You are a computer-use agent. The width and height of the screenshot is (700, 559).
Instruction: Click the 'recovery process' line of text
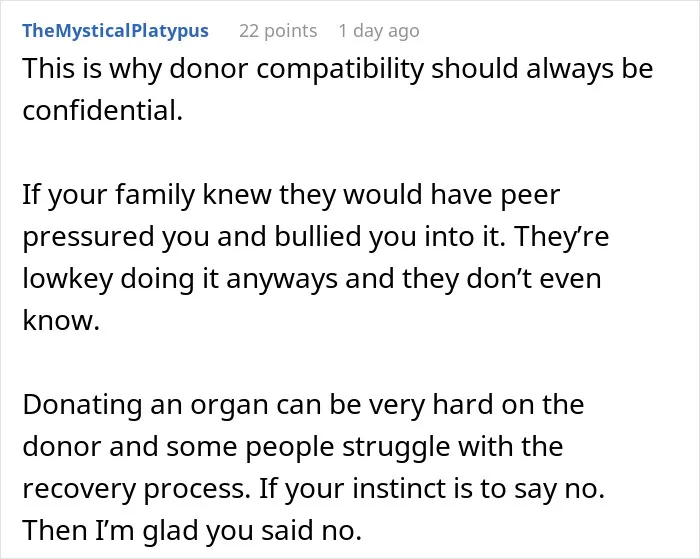pos(313,489)
